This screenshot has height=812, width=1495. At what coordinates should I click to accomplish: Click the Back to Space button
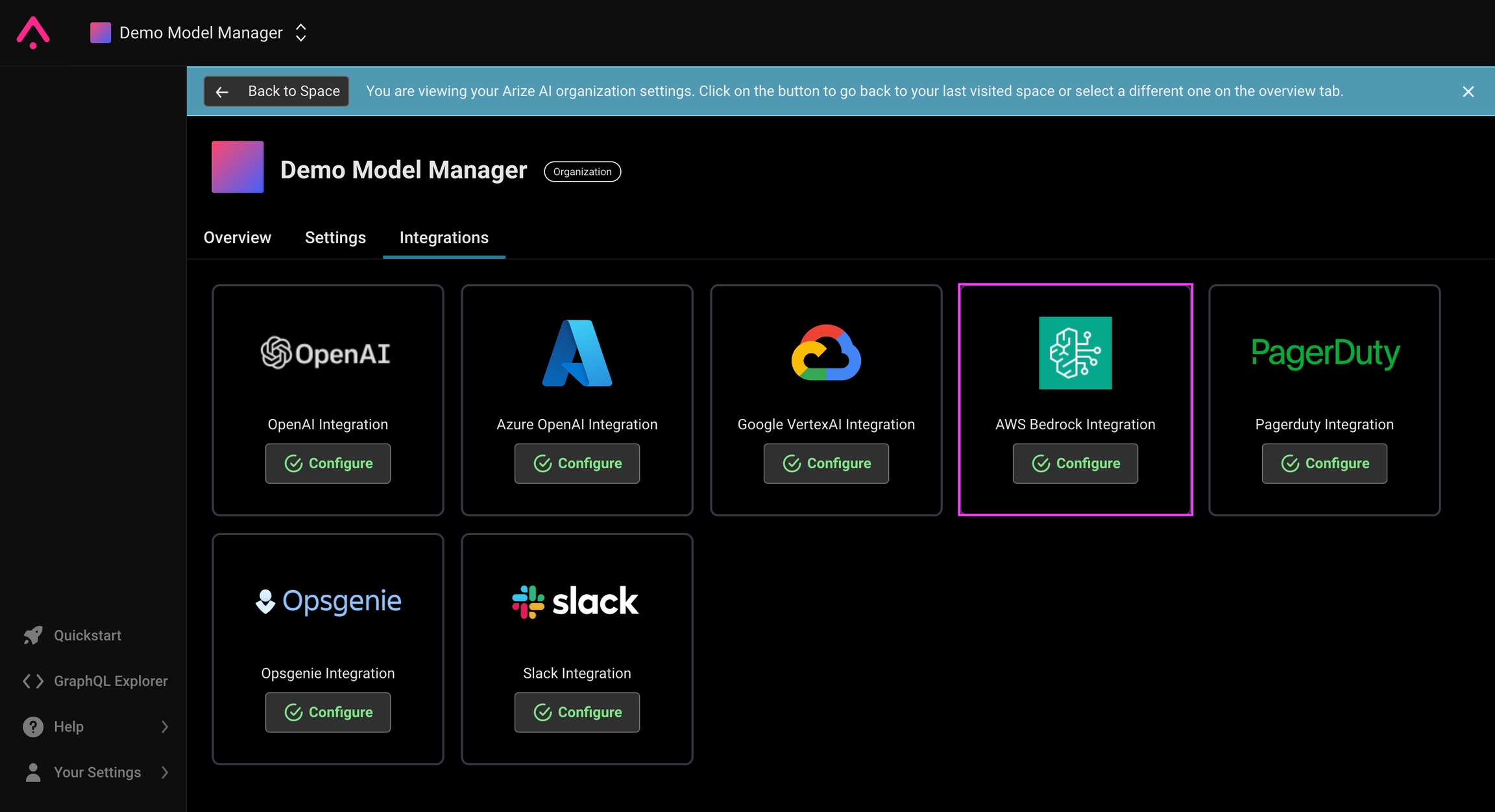(276, 91)
